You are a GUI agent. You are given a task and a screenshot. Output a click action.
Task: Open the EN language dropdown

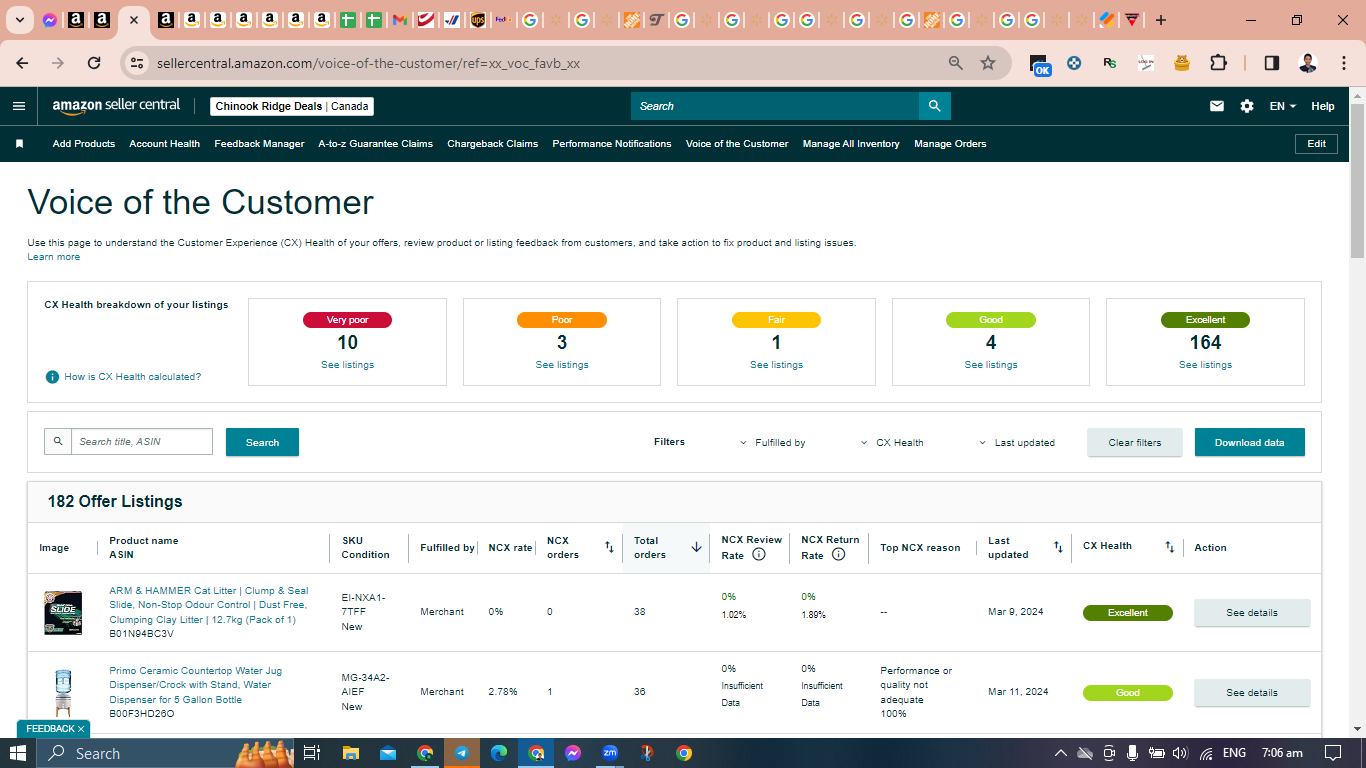1283,106
